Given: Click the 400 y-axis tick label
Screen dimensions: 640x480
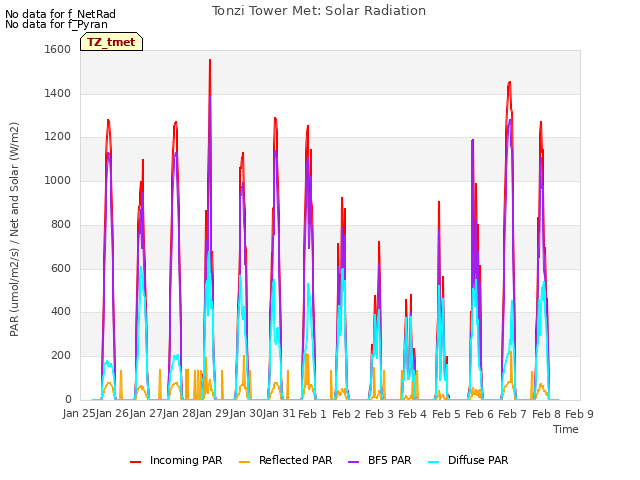Looking at the screenshot, I should 61,312.
